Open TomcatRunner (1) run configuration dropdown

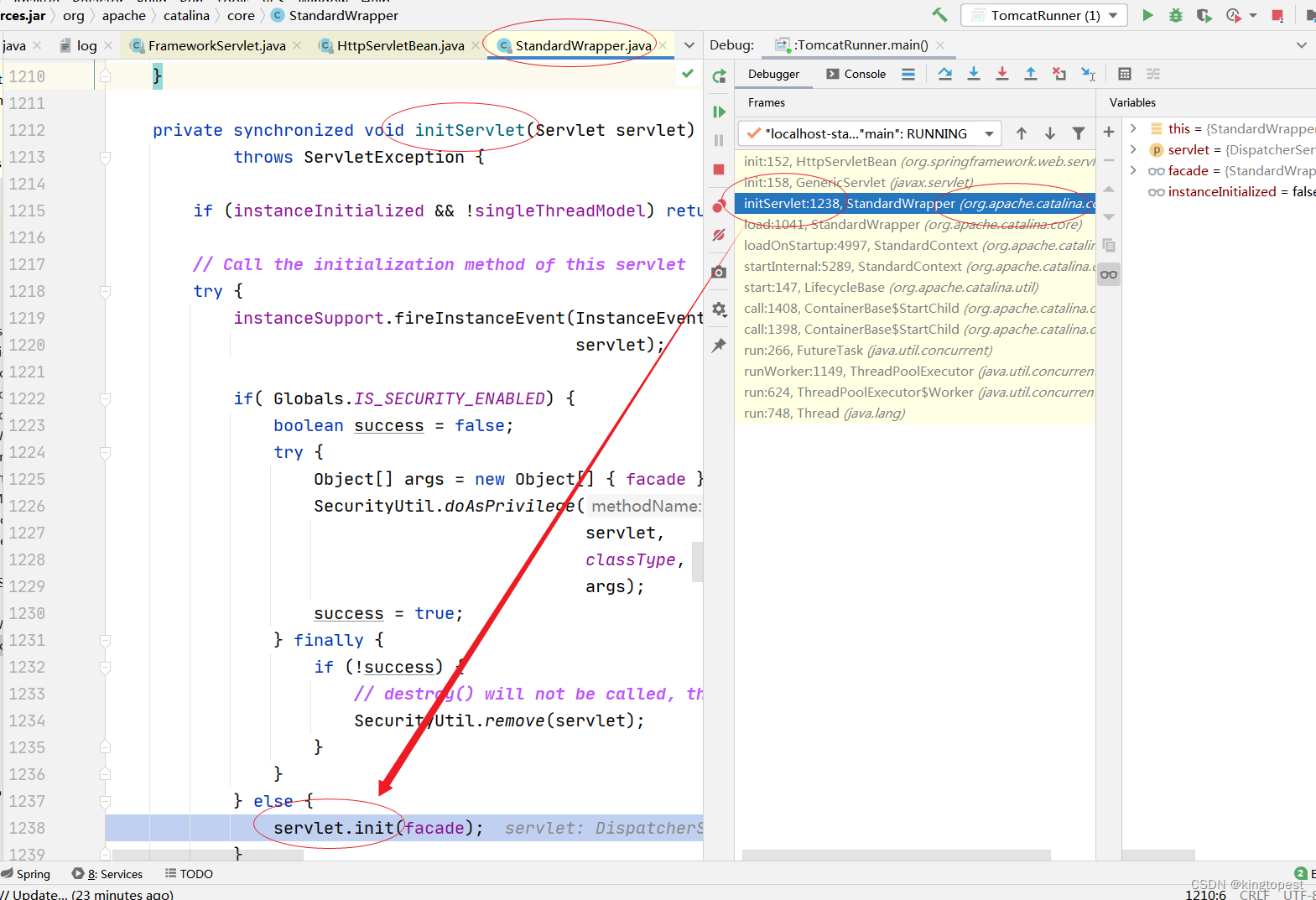coord(1044,15)
